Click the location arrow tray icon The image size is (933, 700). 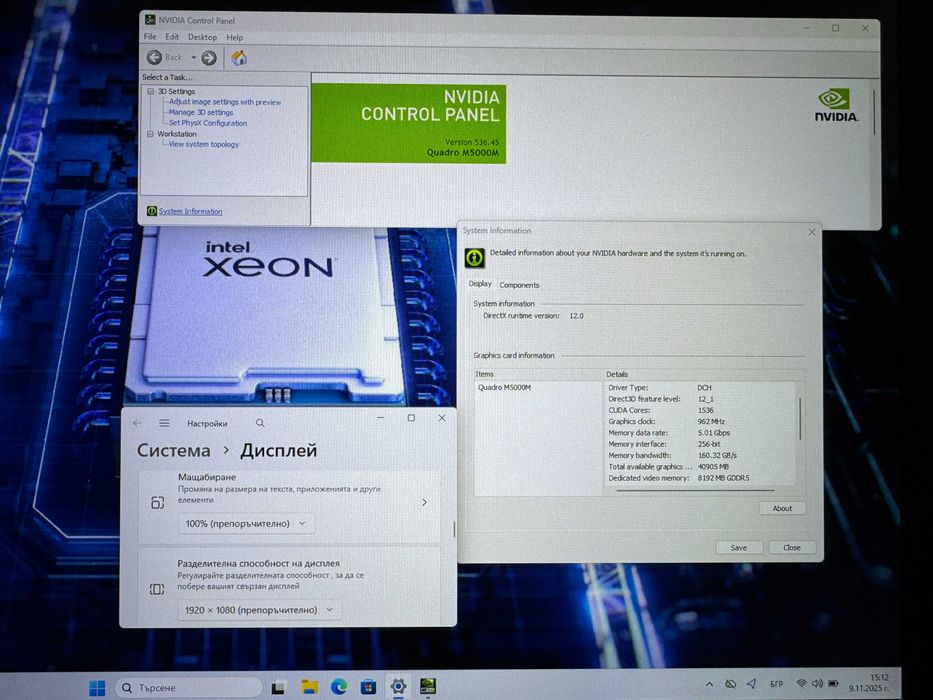point(752,684)
